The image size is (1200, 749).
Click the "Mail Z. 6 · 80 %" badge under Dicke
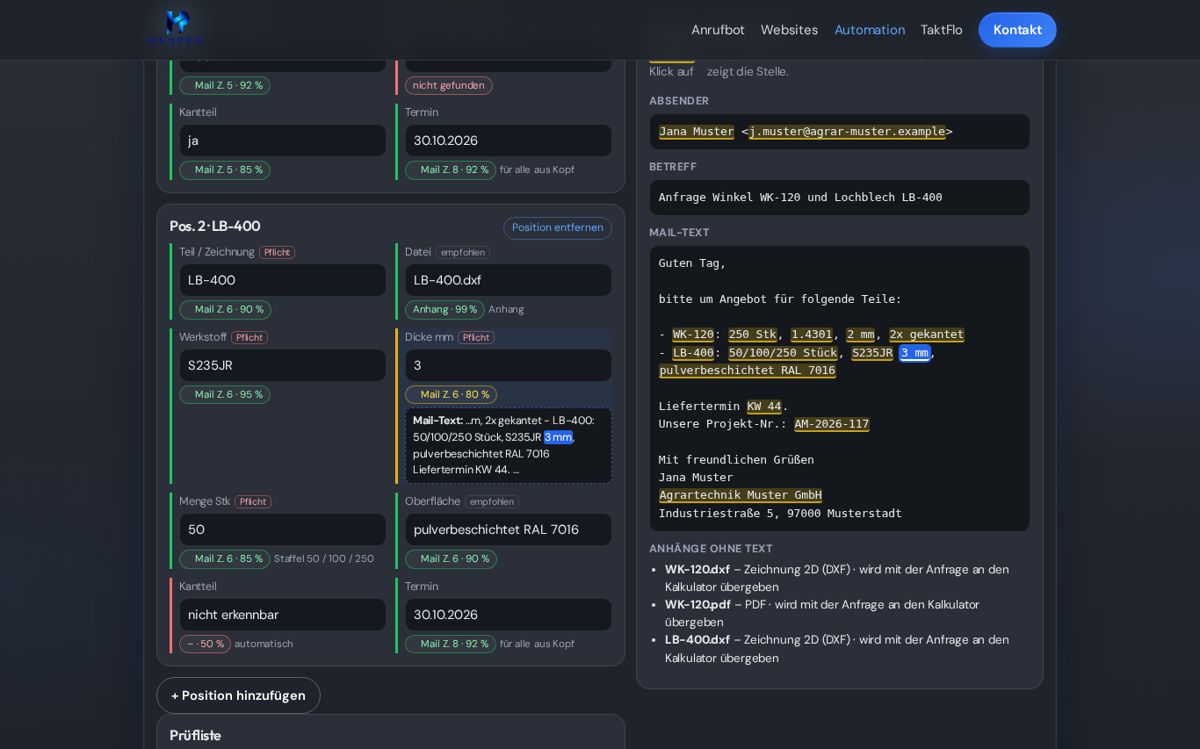451,394
